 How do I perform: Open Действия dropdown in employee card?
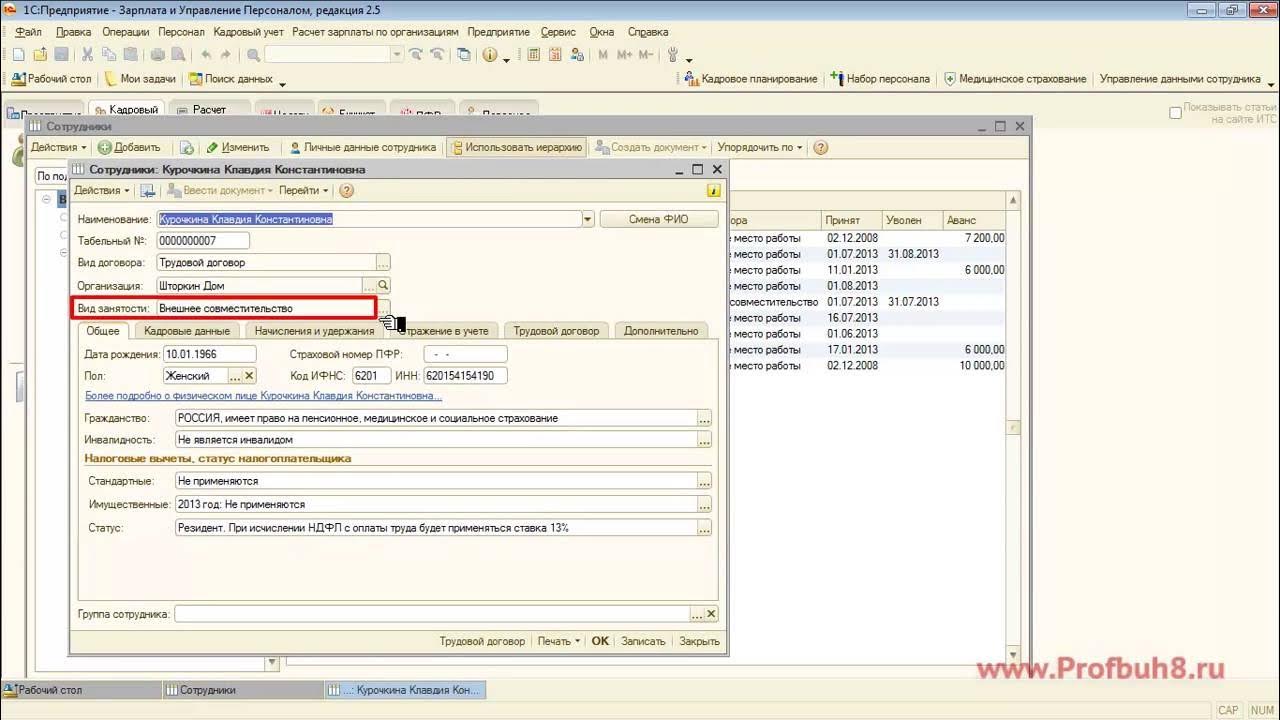(102, 190)
